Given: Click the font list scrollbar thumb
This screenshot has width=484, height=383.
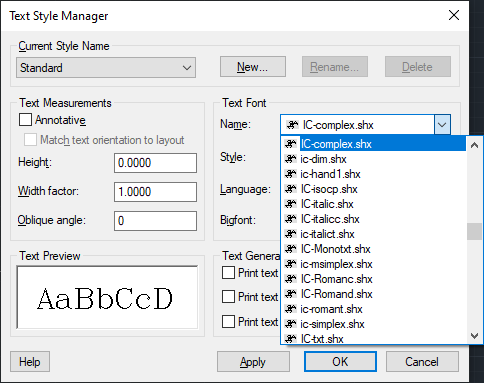Looking at the screenshot, I should [474, 231].
